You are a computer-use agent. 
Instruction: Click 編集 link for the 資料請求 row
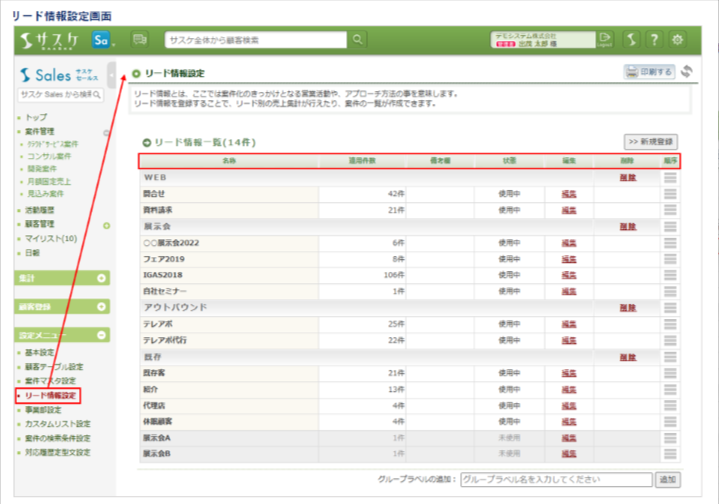(569, 210)
